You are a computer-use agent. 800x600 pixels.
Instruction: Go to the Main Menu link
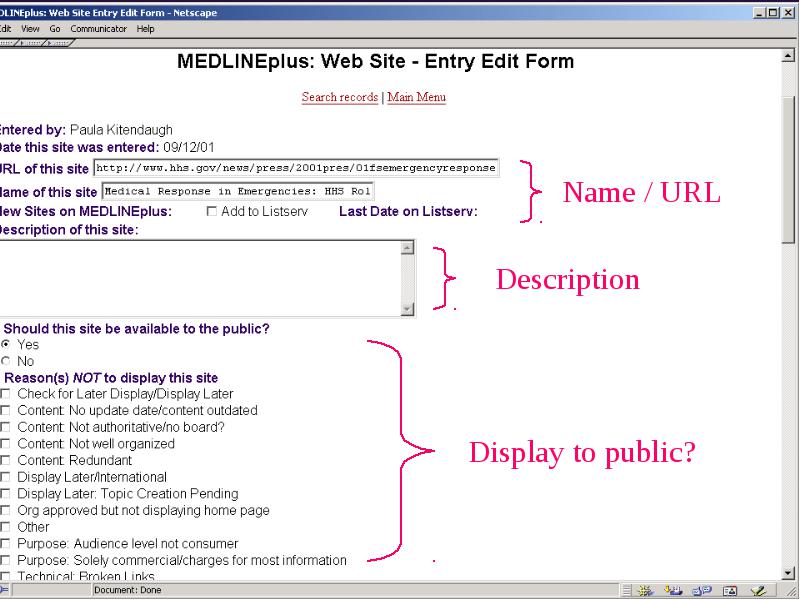coord(416,97)
